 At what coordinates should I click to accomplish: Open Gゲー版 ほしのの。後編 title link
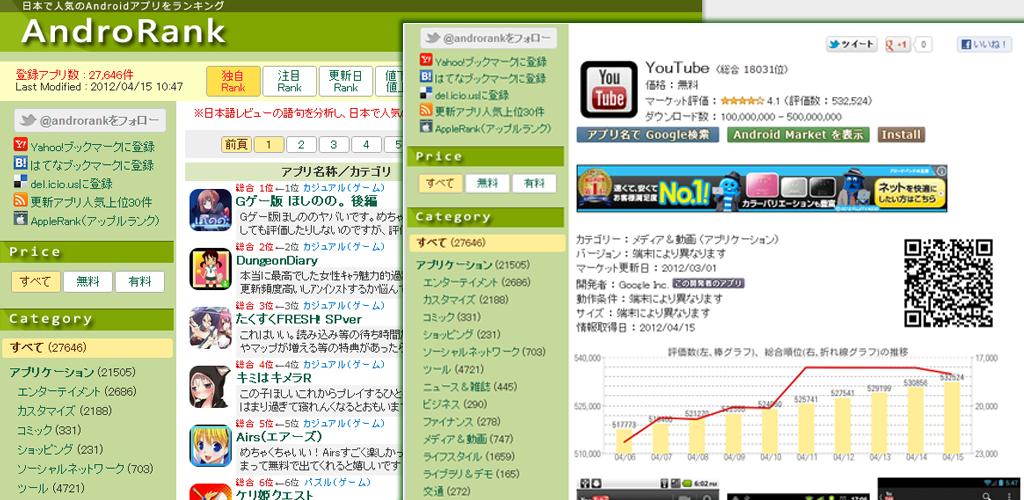(x=306, y=201)
